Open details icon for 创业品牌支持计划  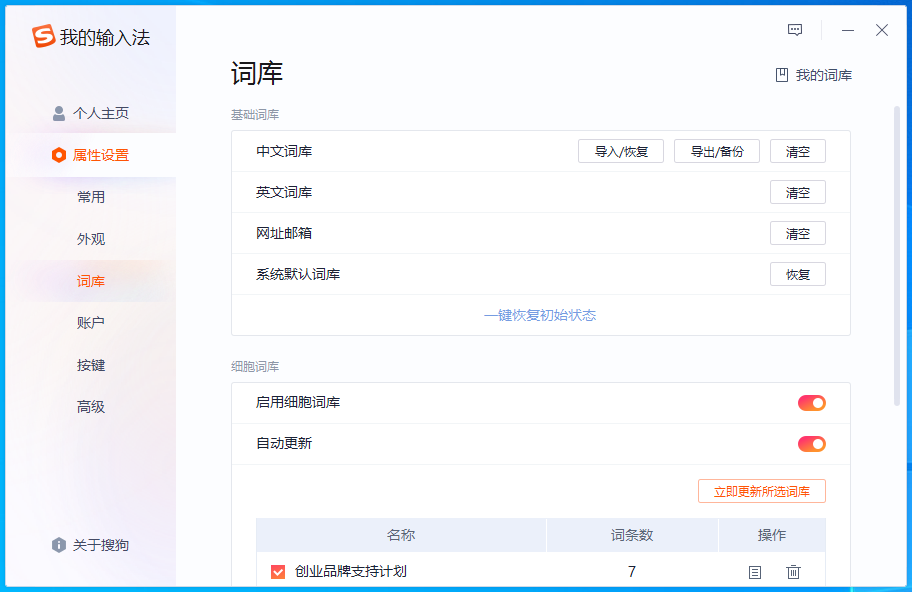pyautogui.click(x=755, y=572)
